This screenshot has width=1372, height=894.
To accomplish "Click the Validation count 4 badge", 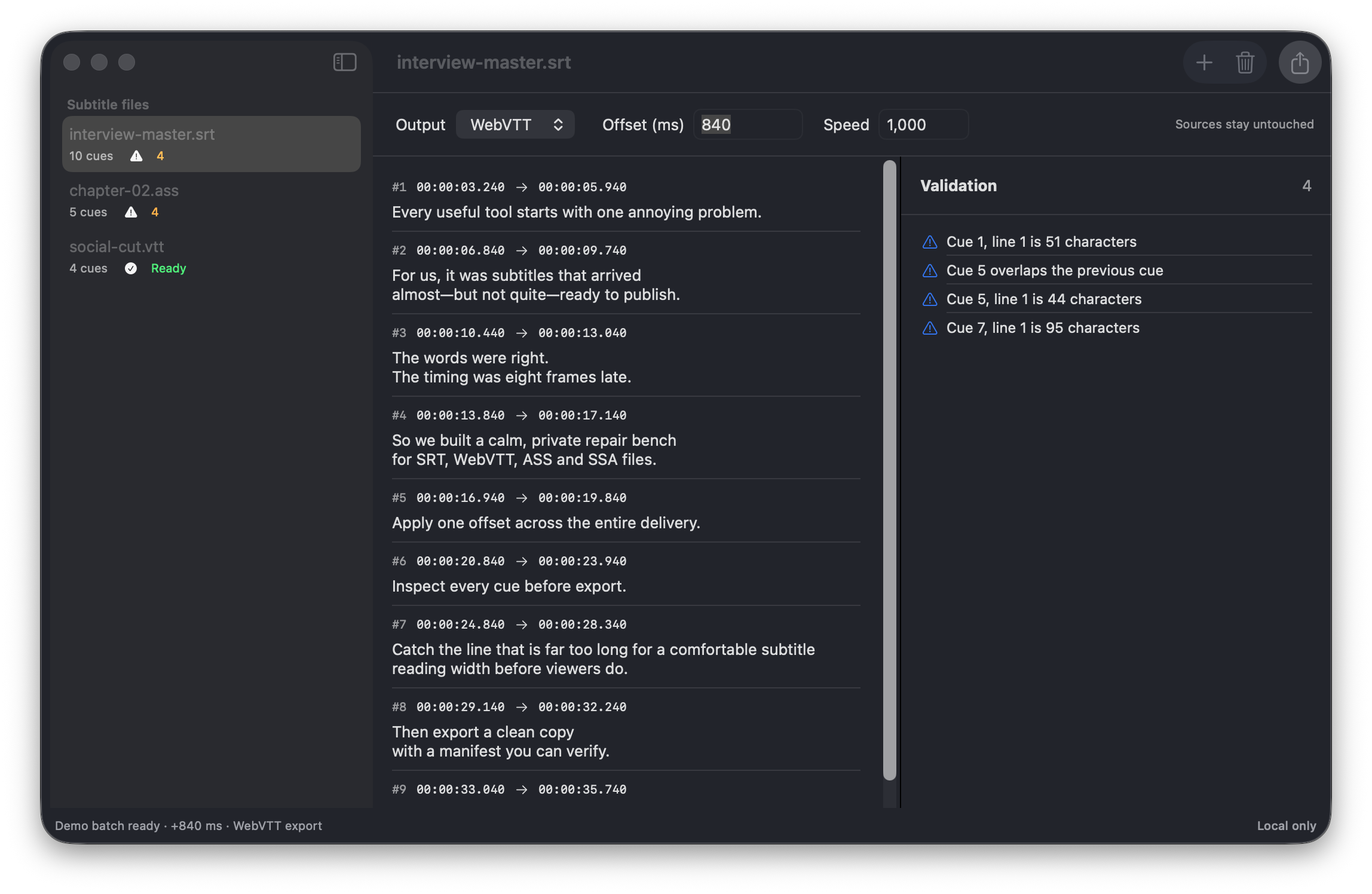I will [x=1307, y=186].
